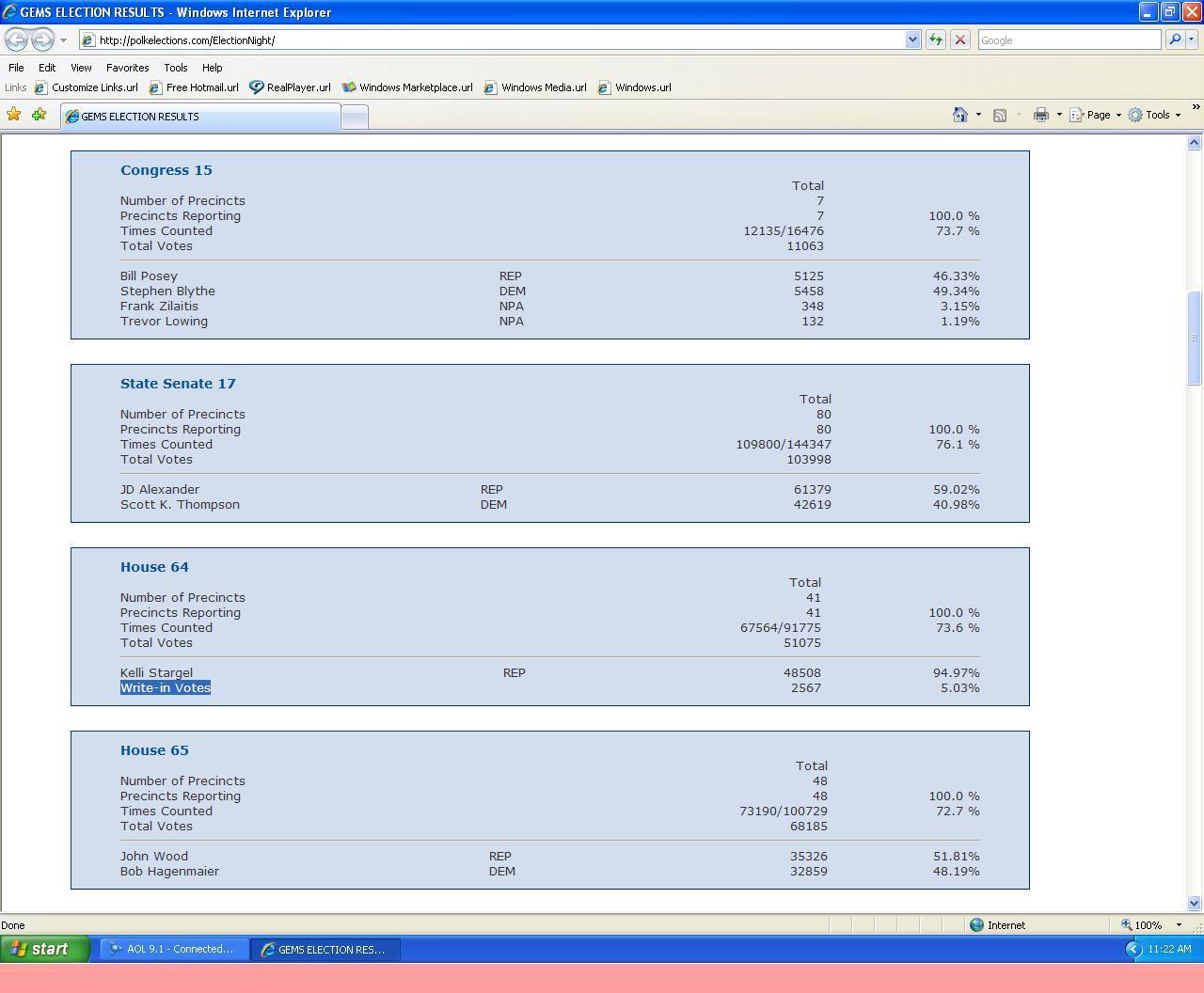Open the Tools command bar menu

[x=1154, y=115]
